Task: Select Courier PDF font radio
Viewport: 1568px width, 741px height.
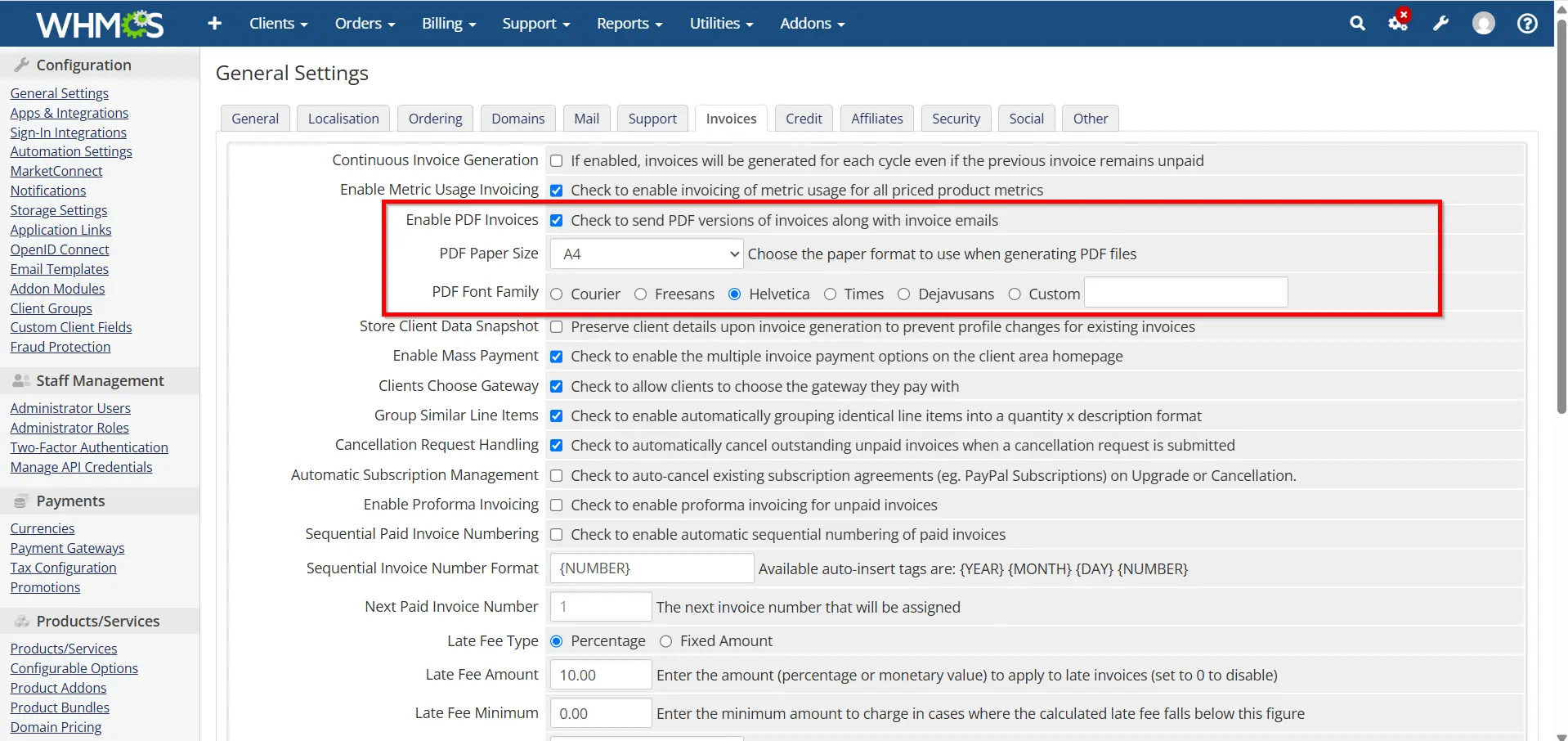Action: (557, 294)
